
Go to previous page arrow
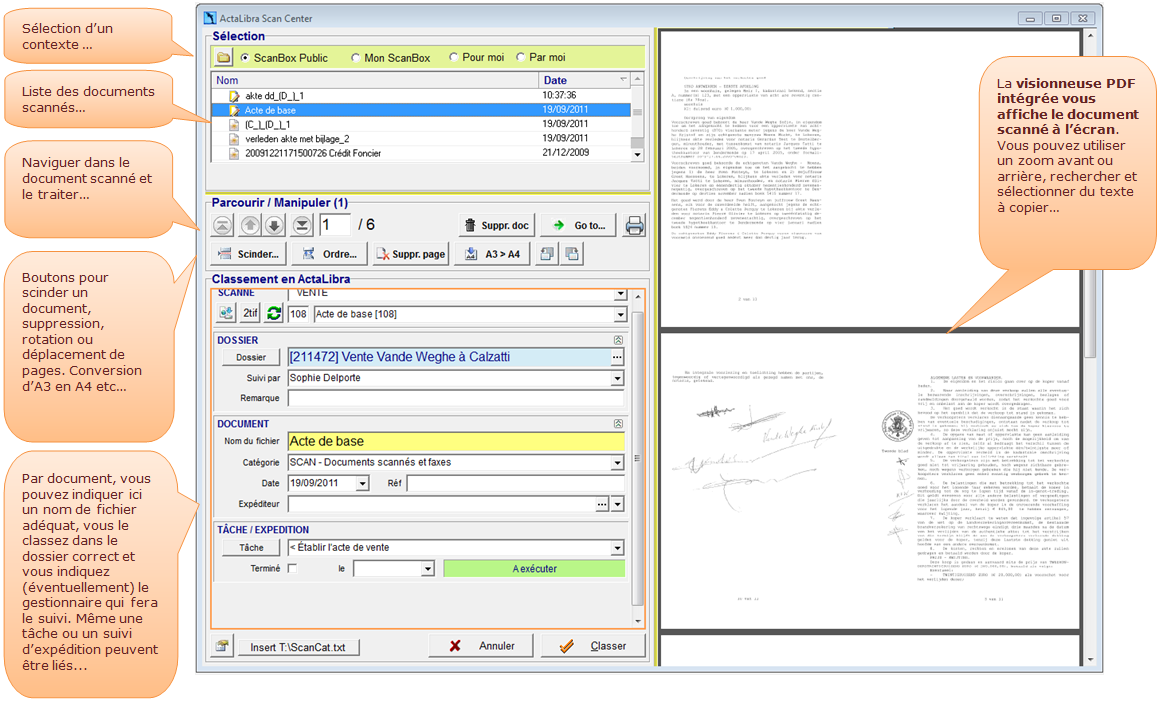250,225
